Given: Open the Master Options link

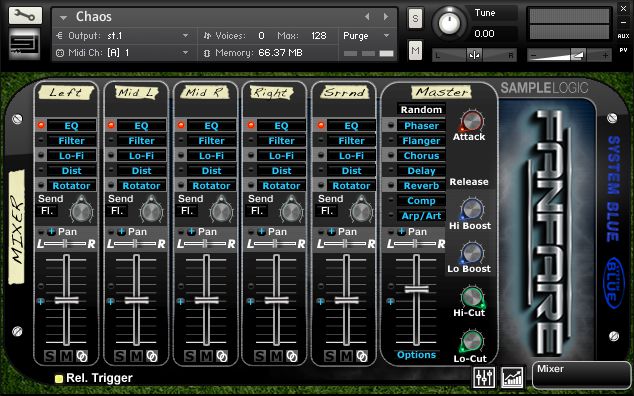Looking at the screenshot, I should coord(416,355).
